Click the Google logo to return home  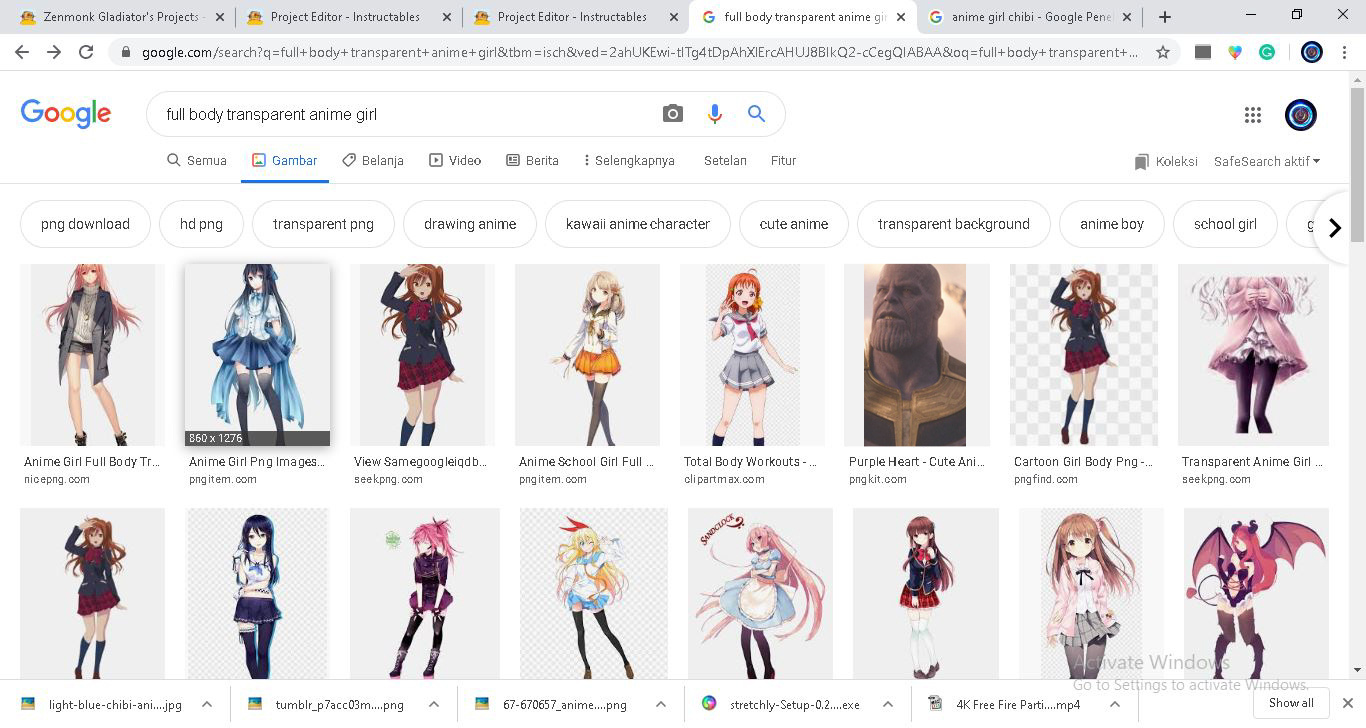65,113
